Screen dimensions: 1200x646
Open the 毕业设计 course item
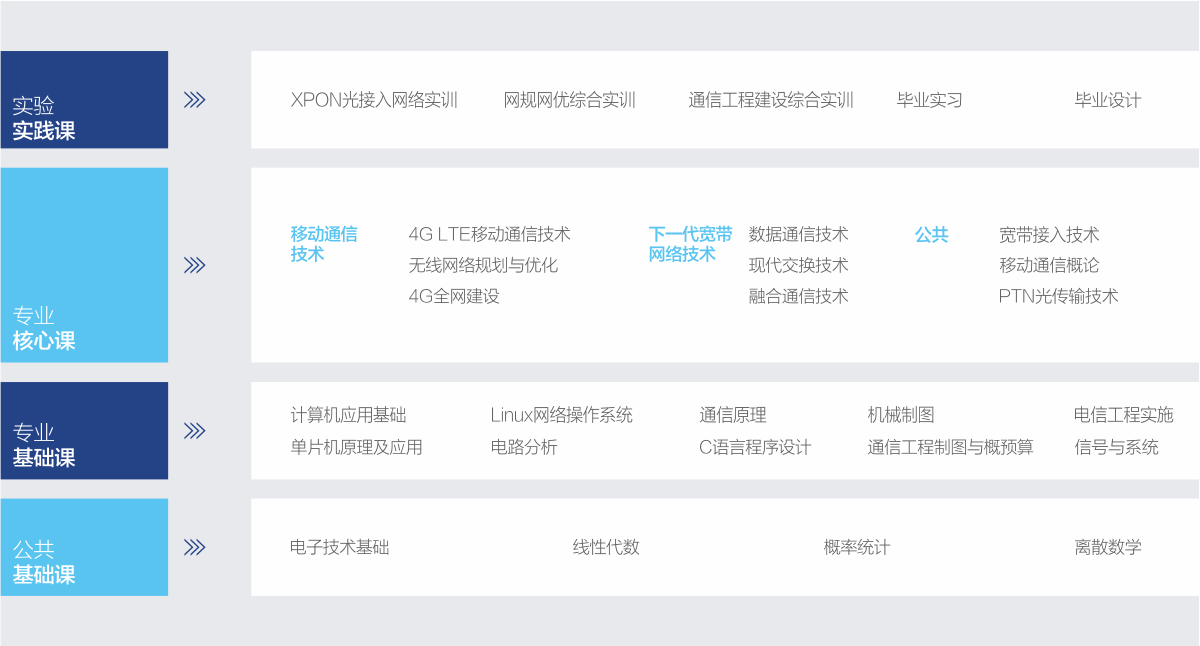(x=1107, y=100)
